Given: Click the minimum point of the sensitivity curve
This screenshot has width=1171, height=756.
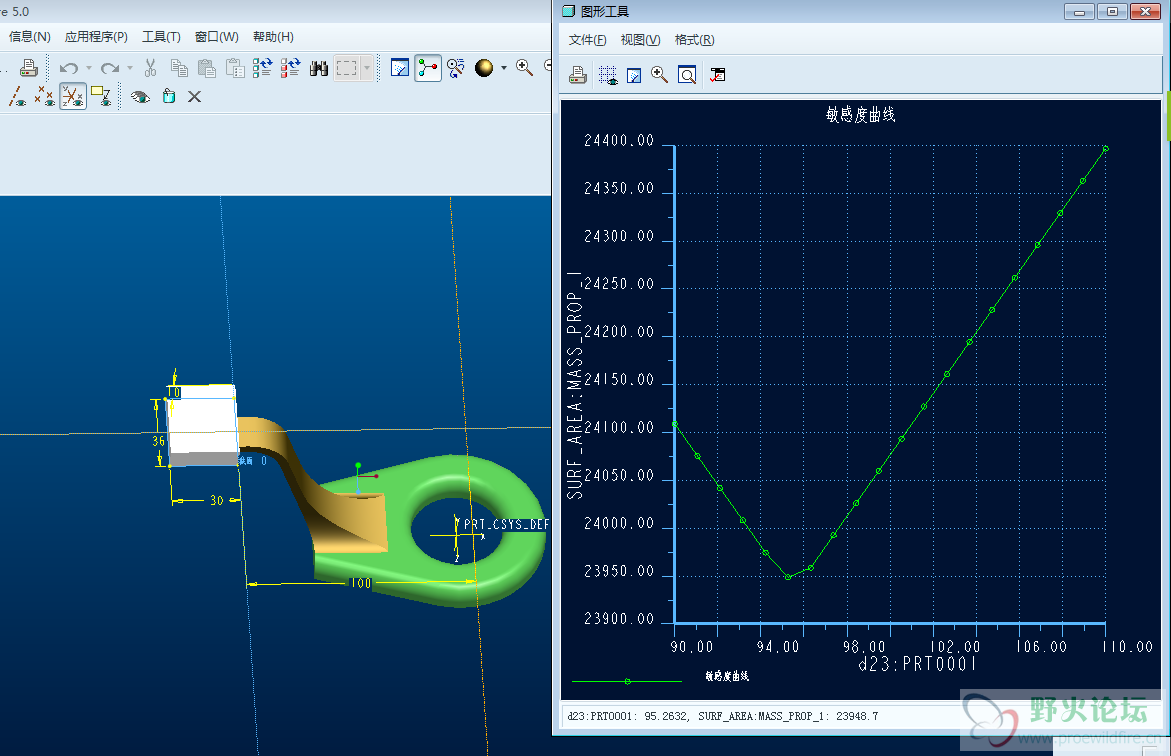Looking at the screenshot, I should pyautogui.click(x=788, y=577).
